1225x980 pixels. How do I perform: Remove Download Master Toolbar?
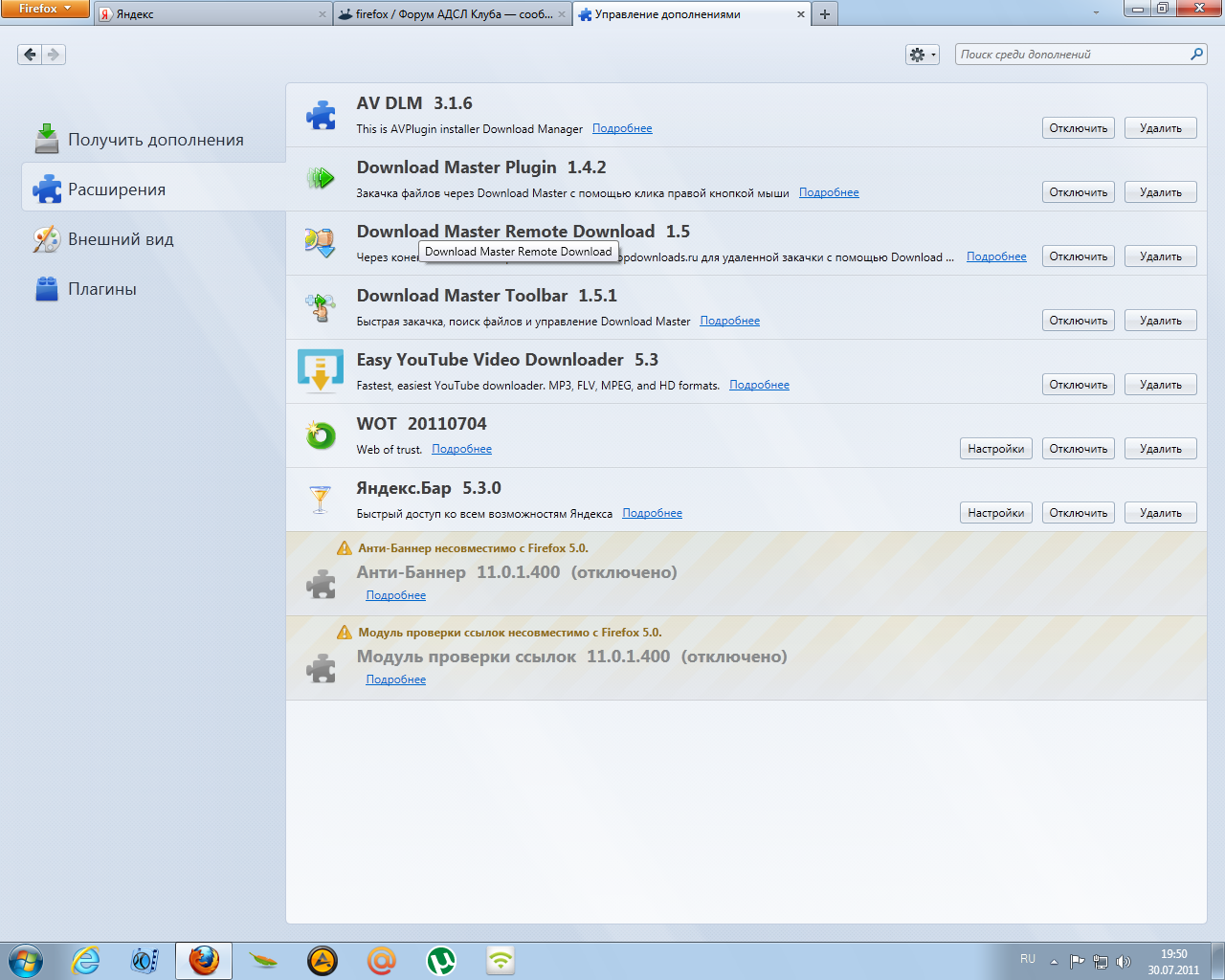(x=1161, y=321)
